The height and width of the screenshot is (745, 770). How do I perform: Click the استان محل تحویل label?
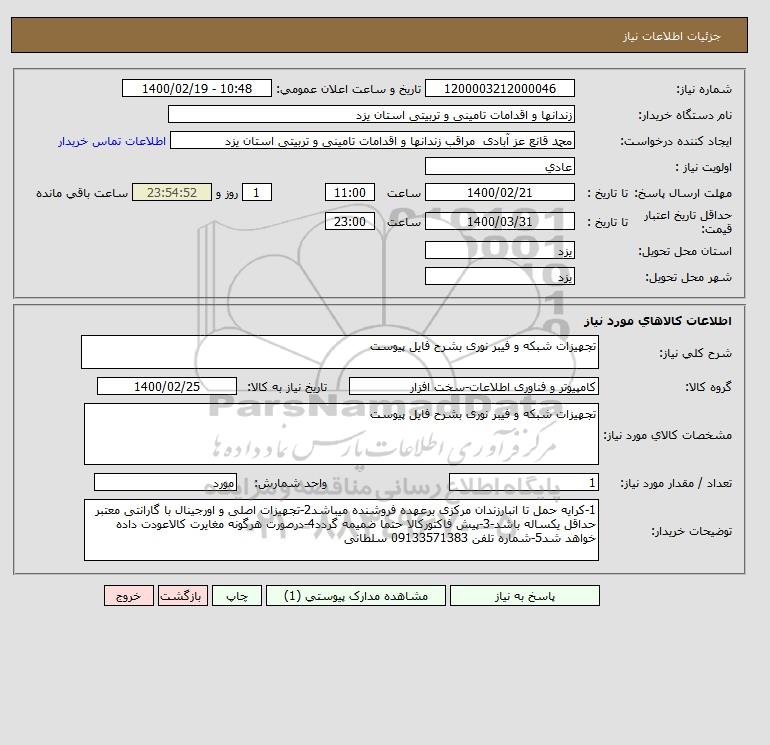pyautogui.click(x=686, y=251)
